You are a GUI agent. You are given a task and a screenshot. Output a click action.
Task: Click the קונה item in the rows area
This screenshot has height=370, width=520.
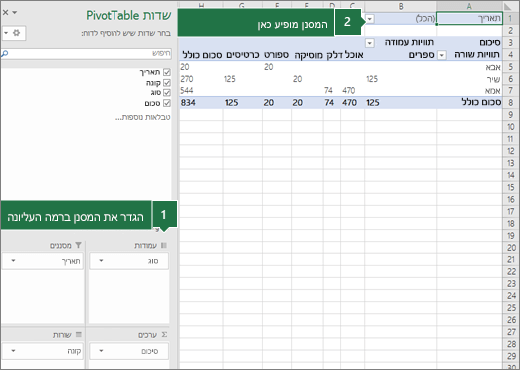pyautogui.click(x=43, y=351)
